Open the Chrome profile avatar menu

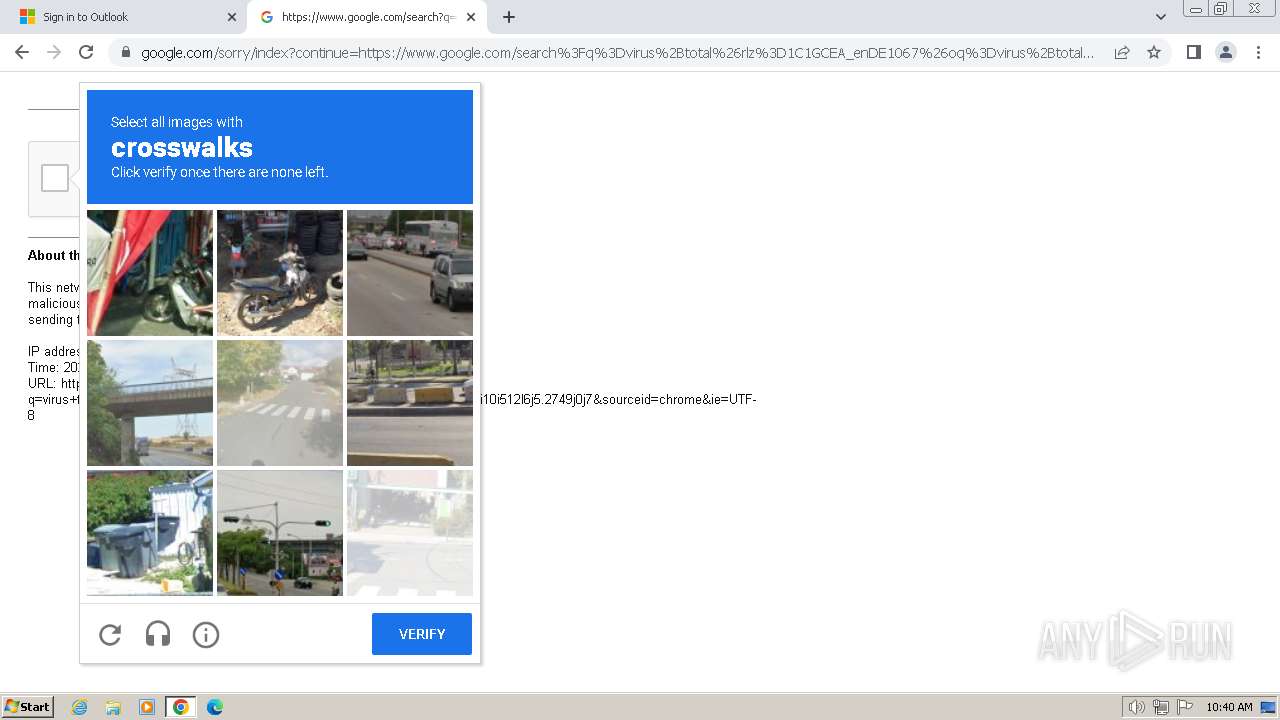[1226, 52]
